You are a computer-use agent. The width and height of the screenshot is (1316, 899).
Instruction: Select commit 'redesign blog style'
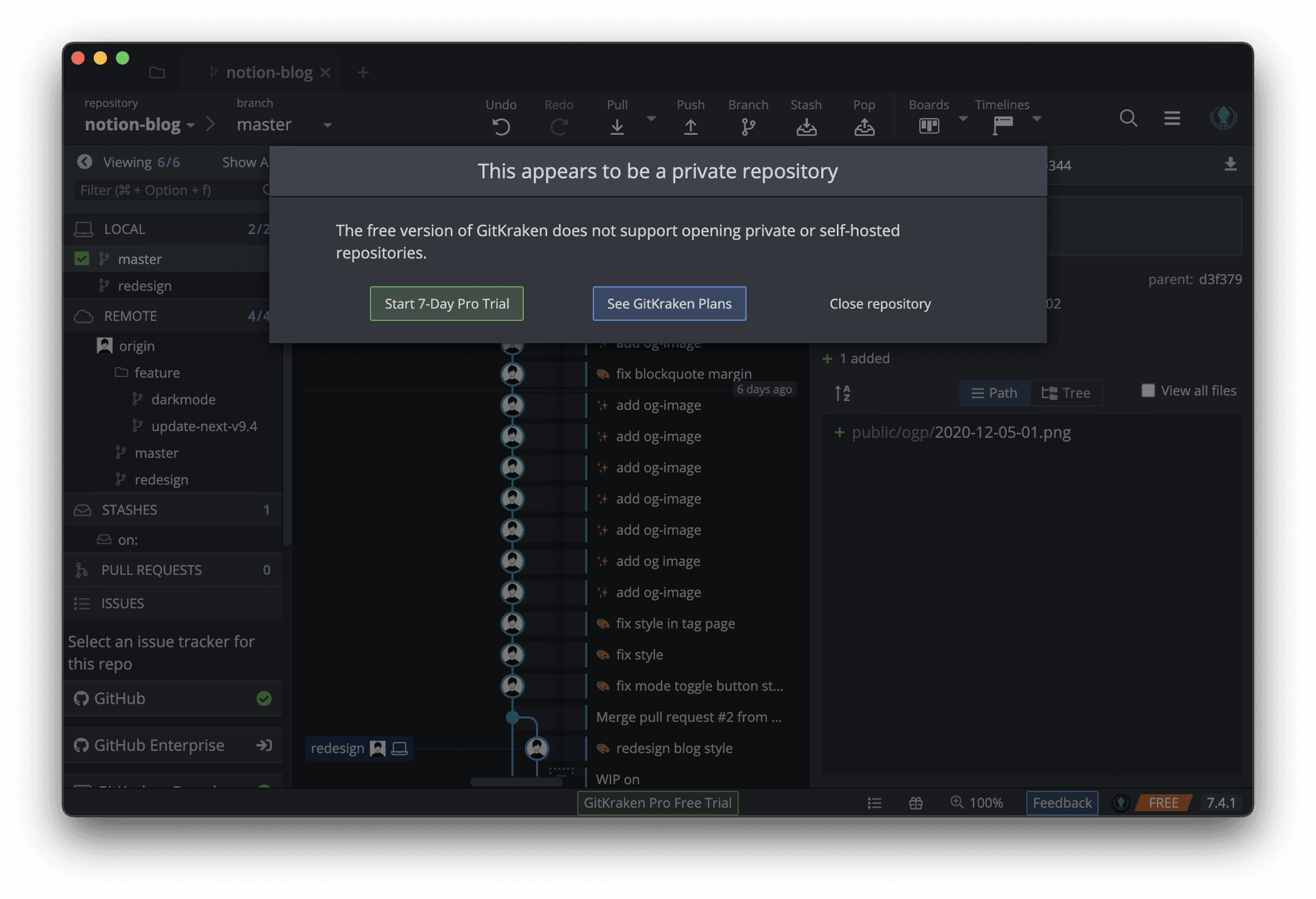pyautogui.click(x=674, y=748)
